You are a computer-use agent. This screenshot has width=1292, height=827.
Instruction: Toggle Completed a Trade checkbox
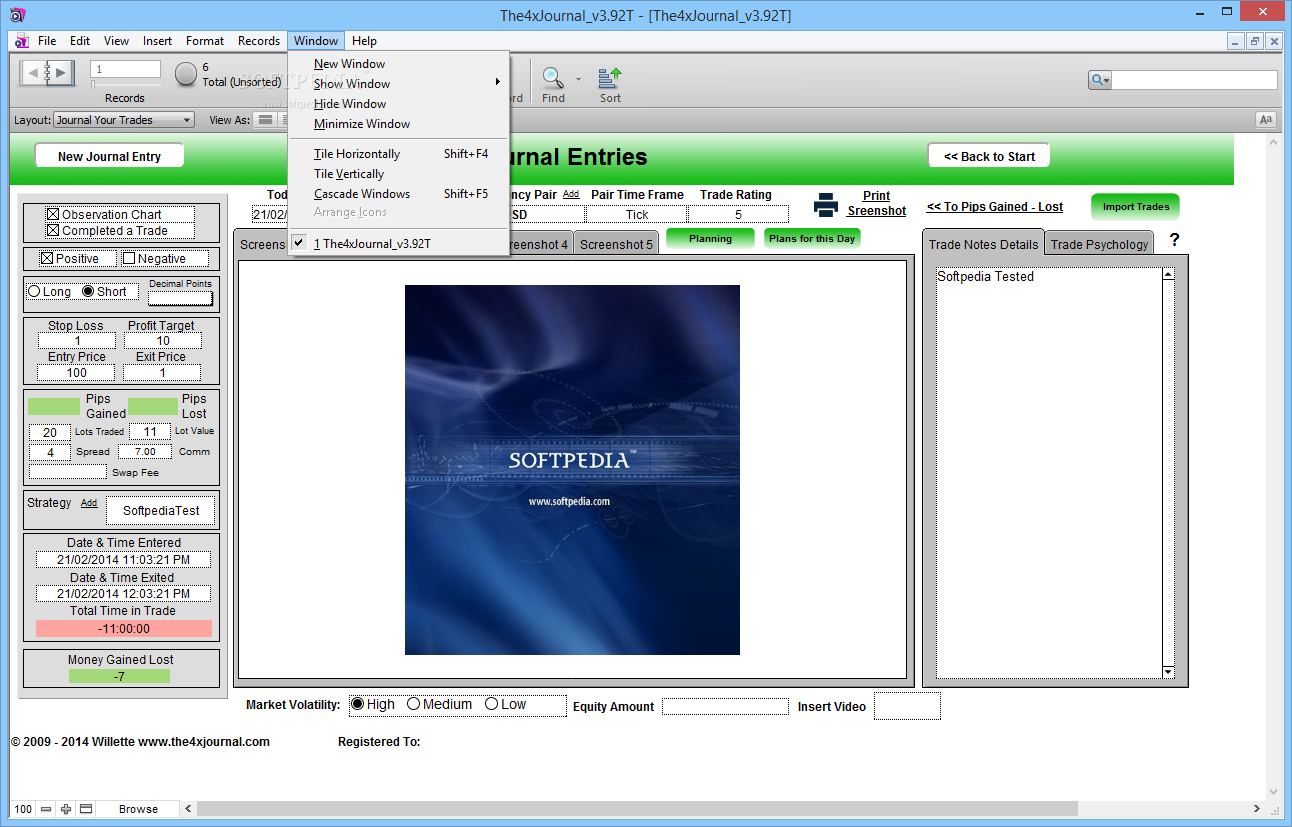pos(53,230)
